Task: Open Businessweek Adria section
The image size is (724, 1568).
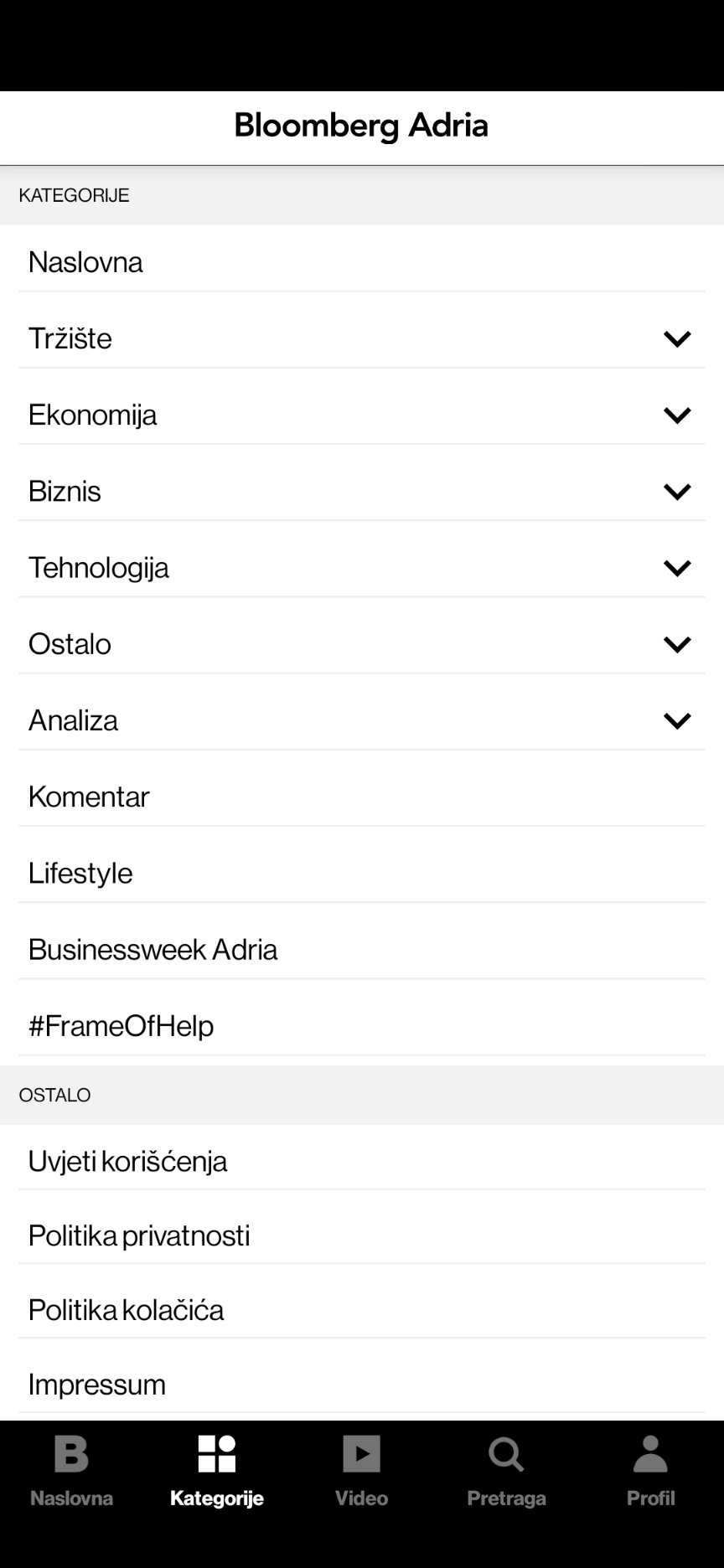Action: (x=362, y=949)
